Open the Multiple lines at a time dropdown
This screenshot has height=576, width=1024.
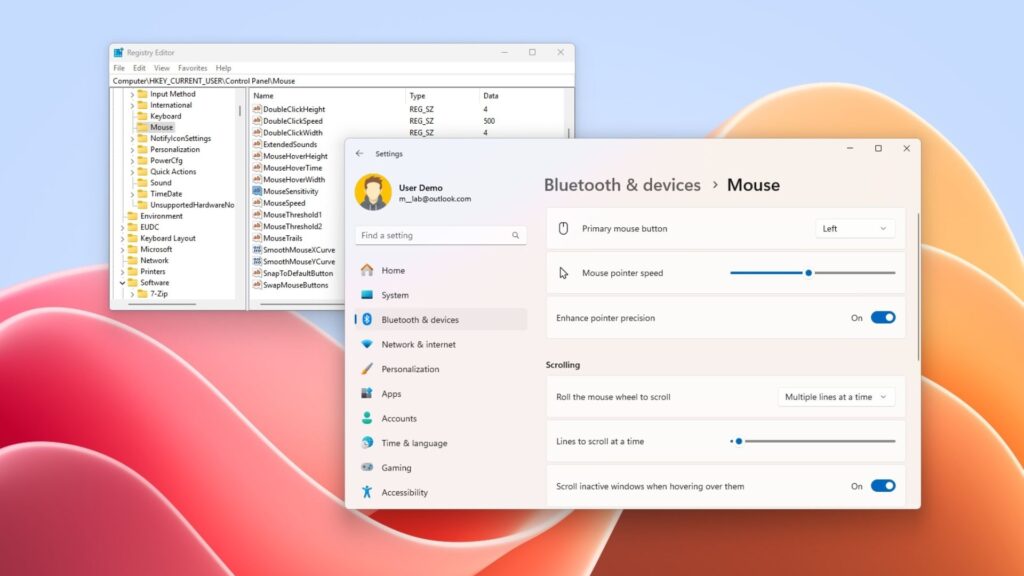(836, 397)
